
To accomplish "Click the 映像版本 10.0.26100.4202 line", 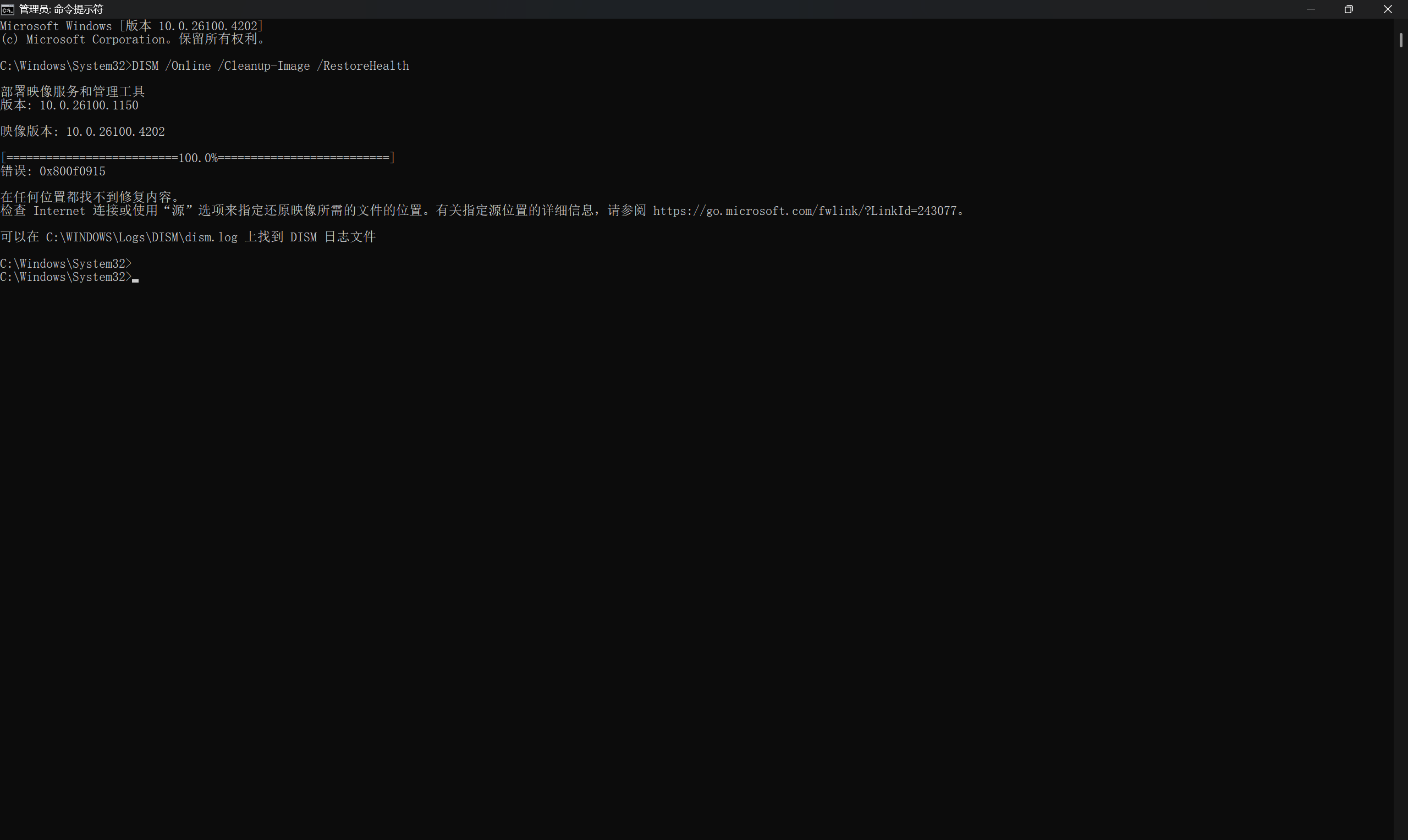I will (x=82, y=131).
